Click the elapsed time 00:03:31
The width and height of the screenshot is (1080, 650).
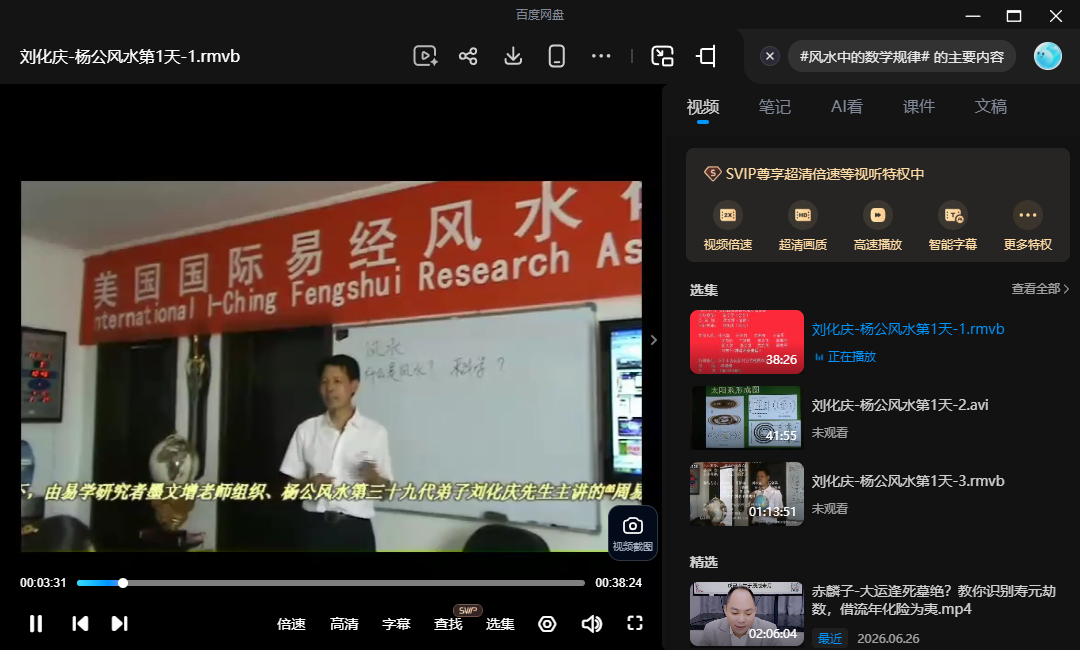pyautogui.click(x=43, y=583)
